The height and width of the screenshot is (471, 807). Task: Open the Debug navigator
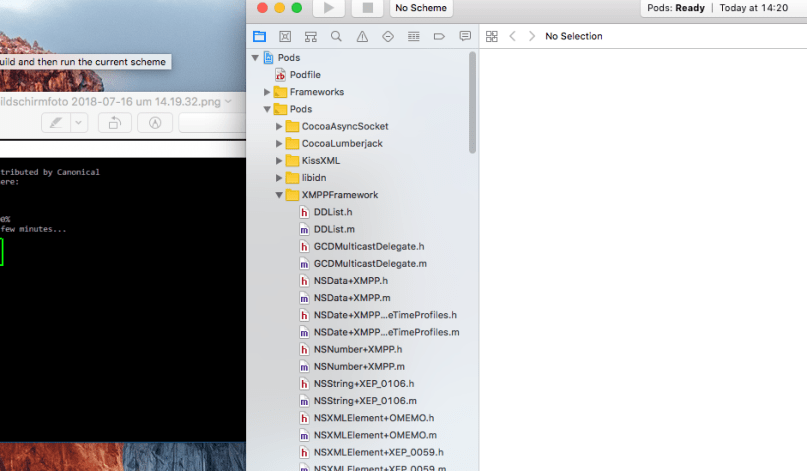tap(414, 36)
